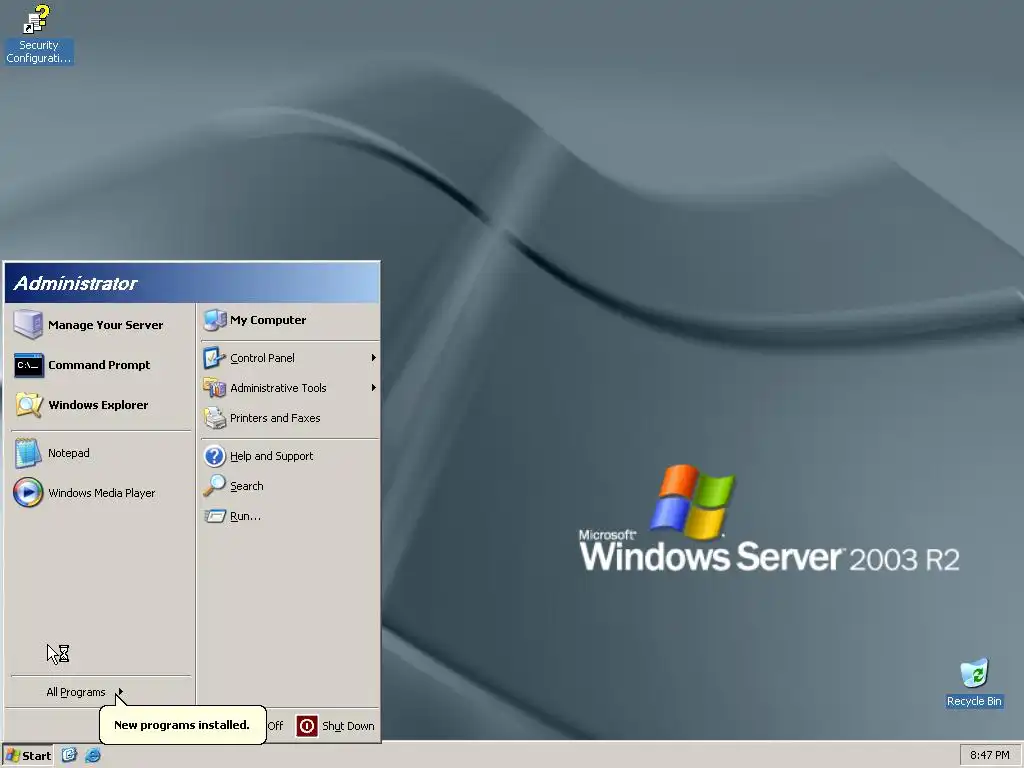Open the My Computer icon
The width and height of the screenshot is (1024, 768).
click(214, 320)
